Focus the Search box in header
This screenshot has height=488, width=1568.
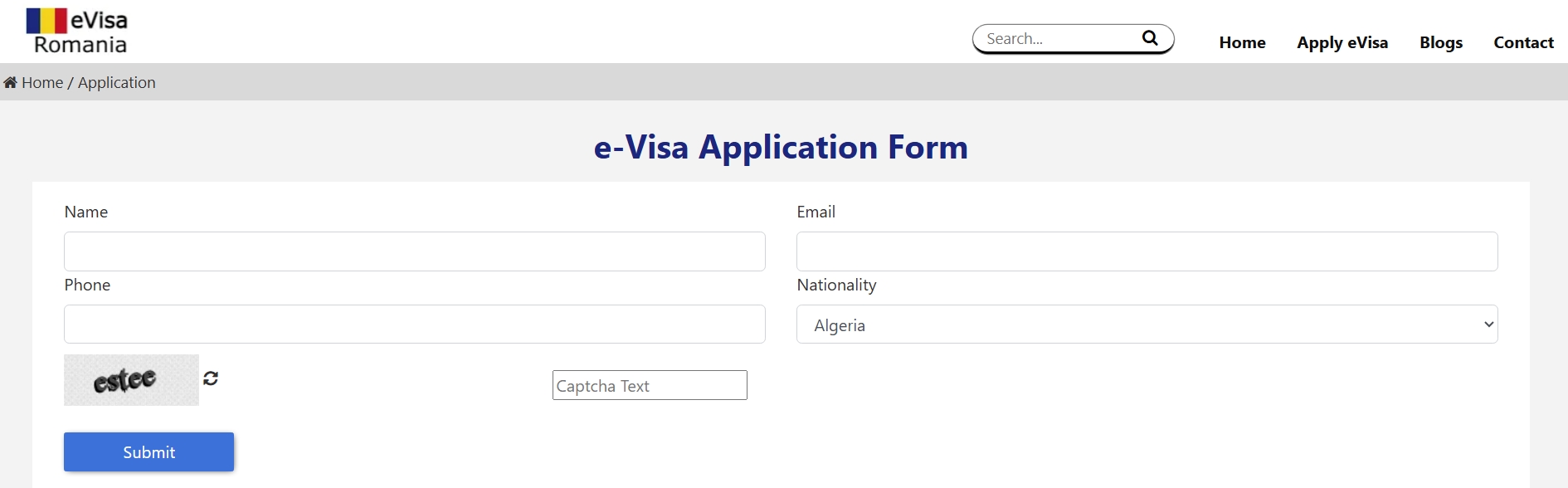click(1058, 39)
